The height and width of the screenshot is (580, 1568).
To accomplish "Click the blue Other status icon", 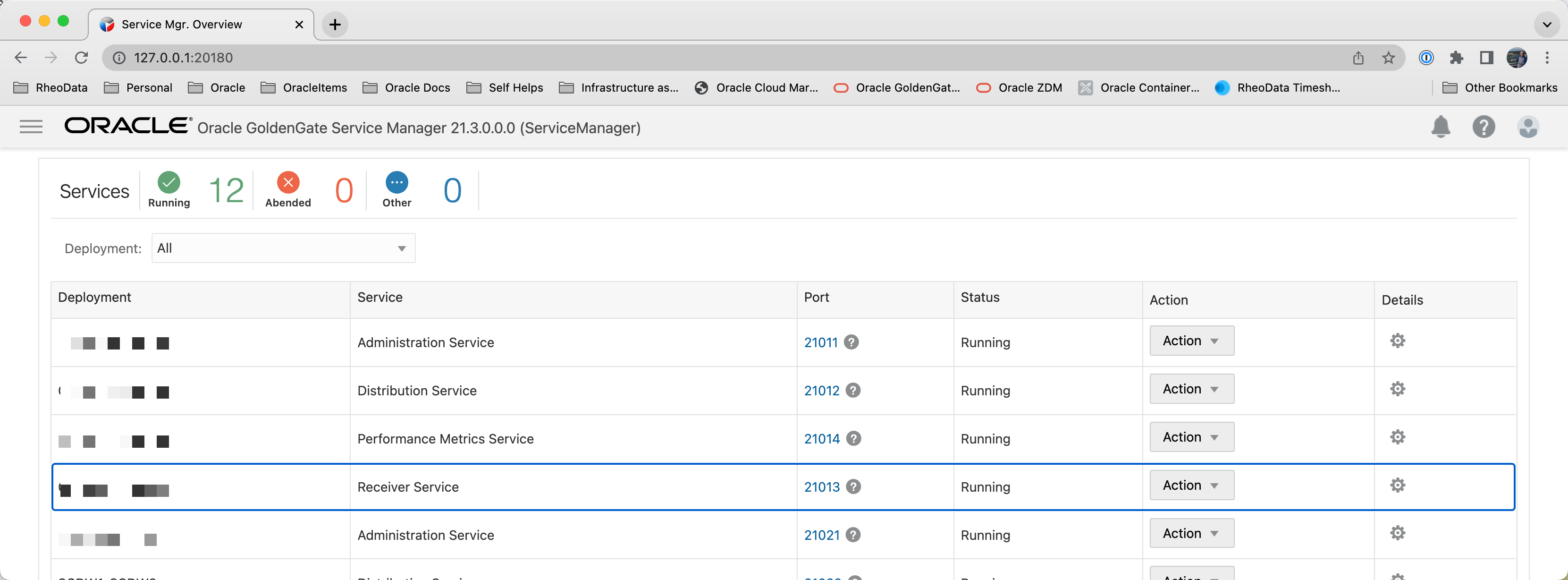I will [x=397, y=182].
